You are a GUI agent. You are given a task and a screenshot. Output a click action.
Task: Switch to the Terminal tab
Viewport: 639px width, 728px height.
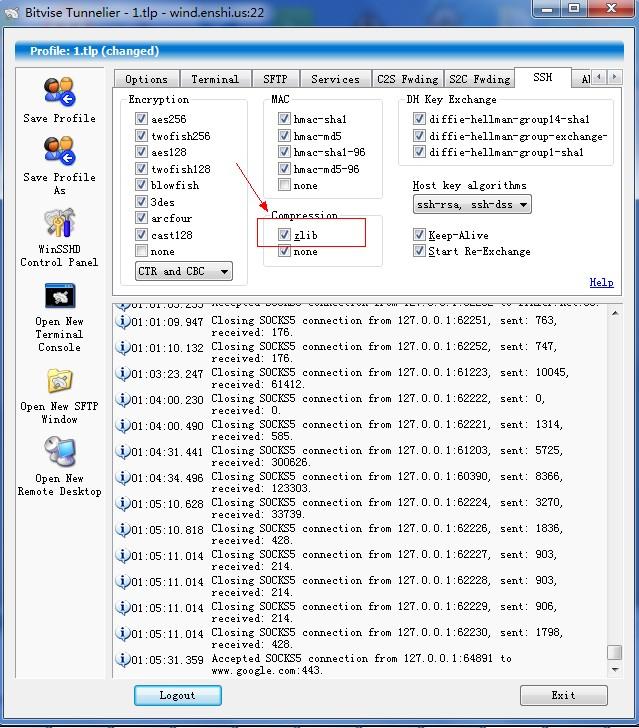click(215, 79)
